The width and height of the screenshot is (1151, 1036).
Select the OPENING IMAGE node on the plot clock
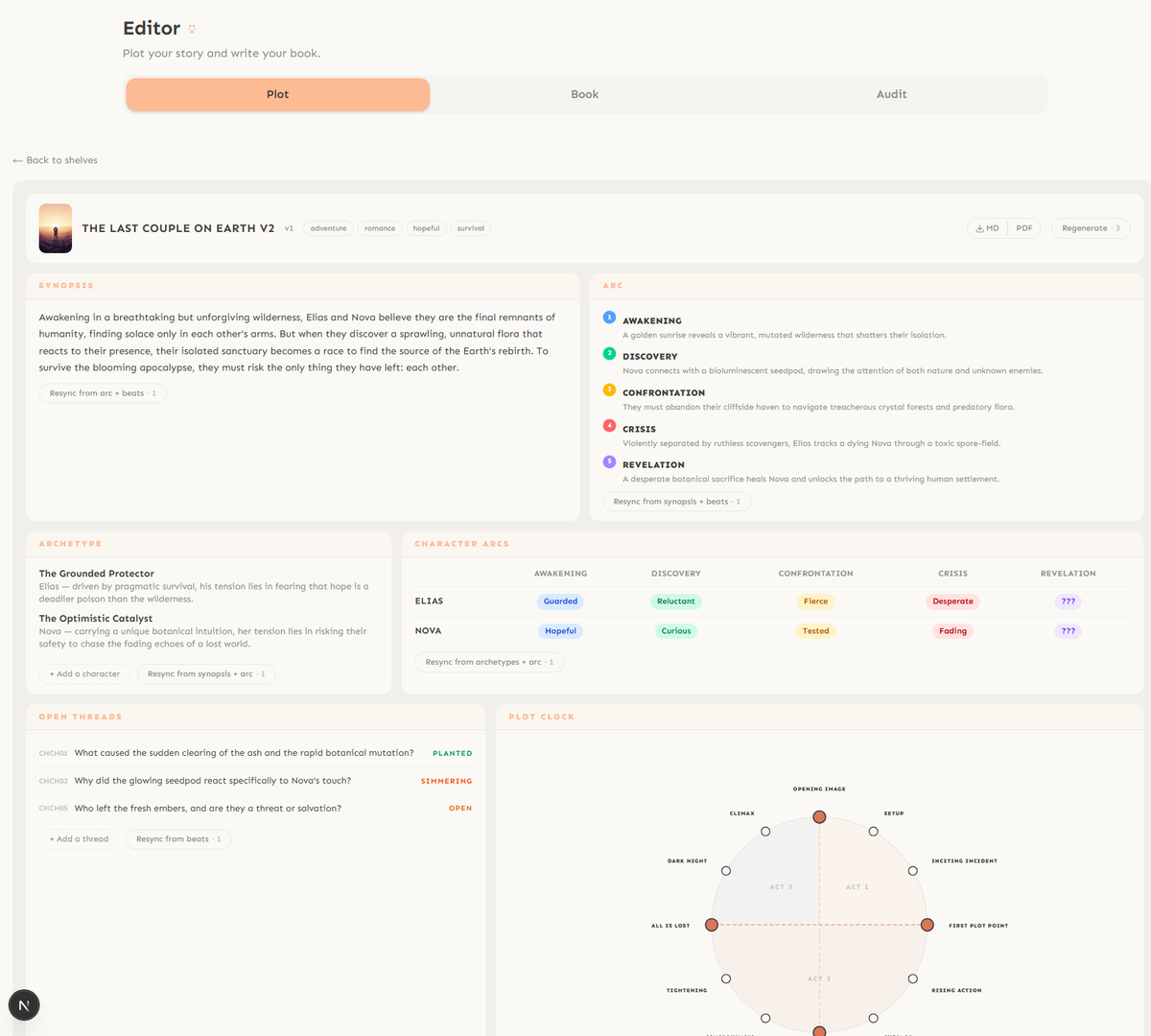819,816
